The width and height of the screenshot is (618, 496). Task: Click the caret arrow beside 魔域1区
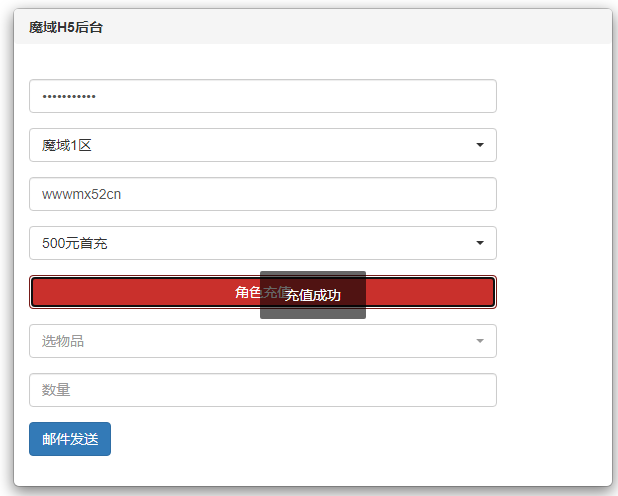(x=480, y=145)
